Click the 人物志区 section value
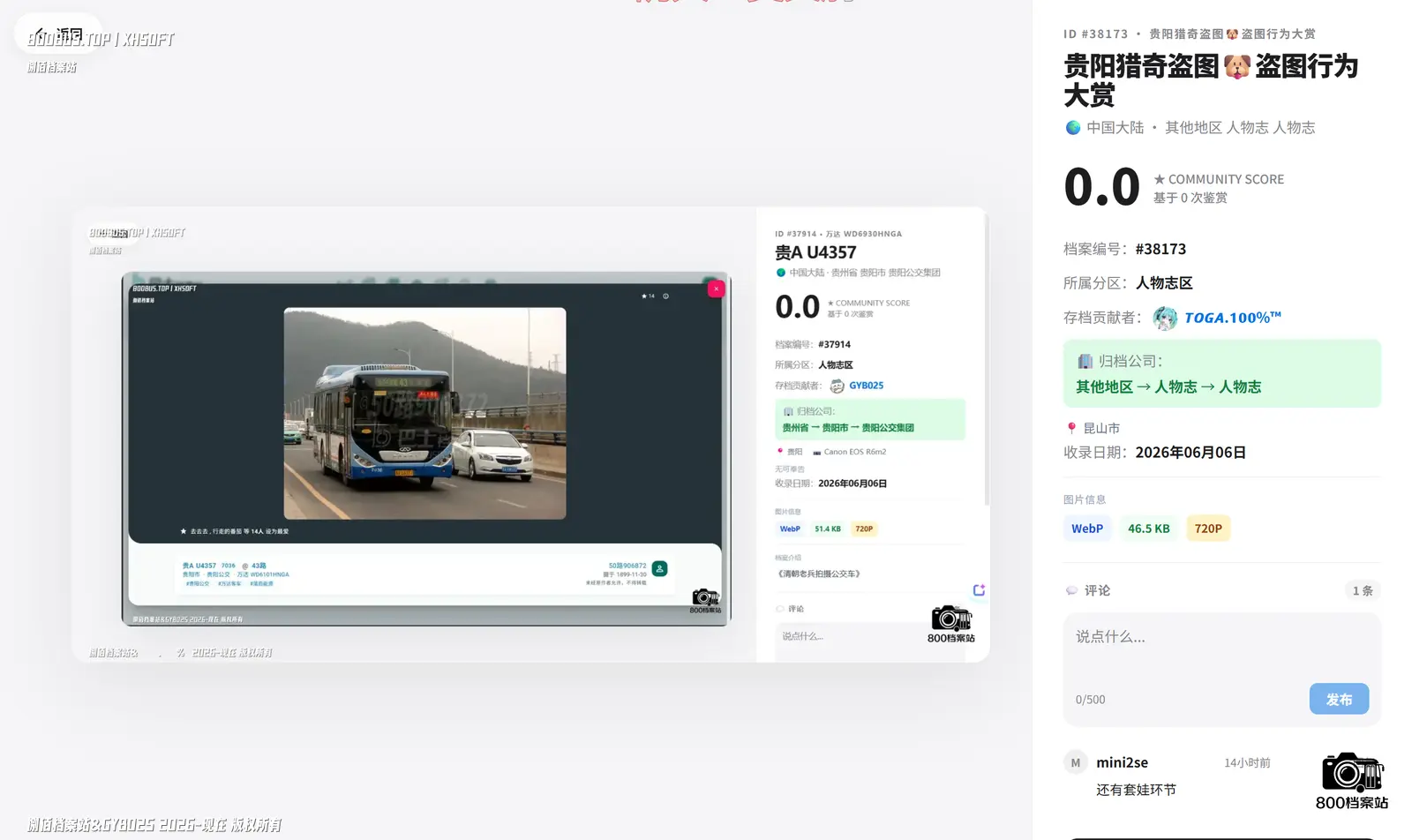This screenshot has width=1412, height=840. point(1164,283)
